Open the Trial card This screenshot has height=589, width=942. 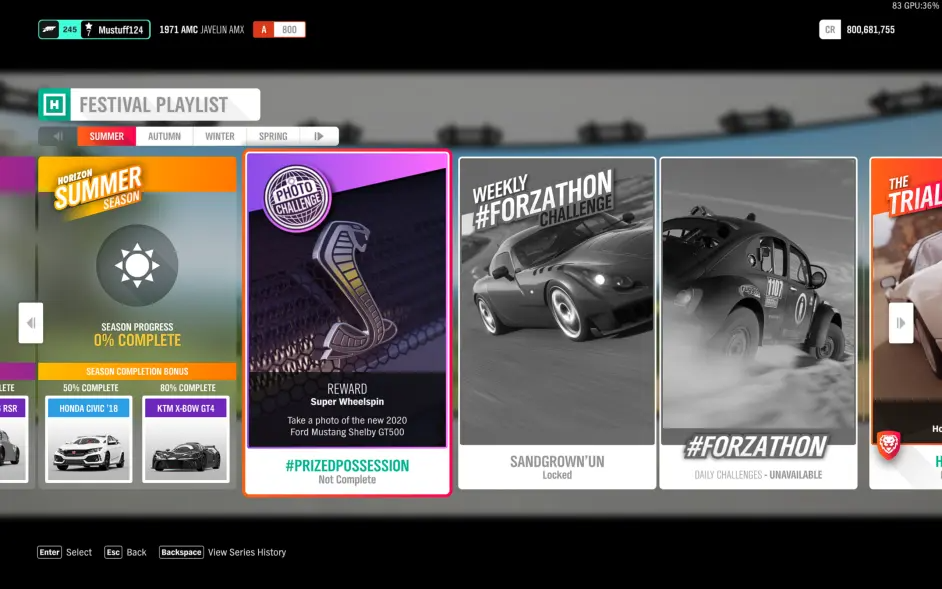click(x=906, y=323)
